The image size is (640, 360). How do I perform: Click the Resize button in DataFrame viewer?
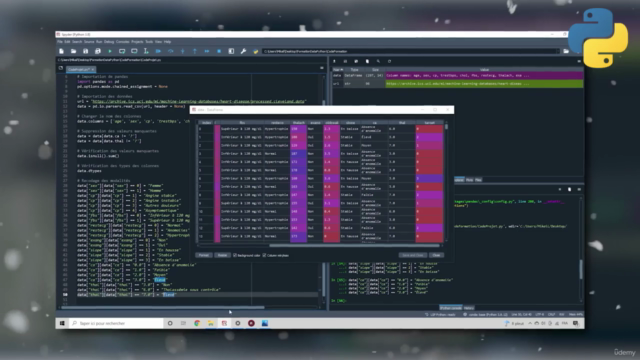222,256
